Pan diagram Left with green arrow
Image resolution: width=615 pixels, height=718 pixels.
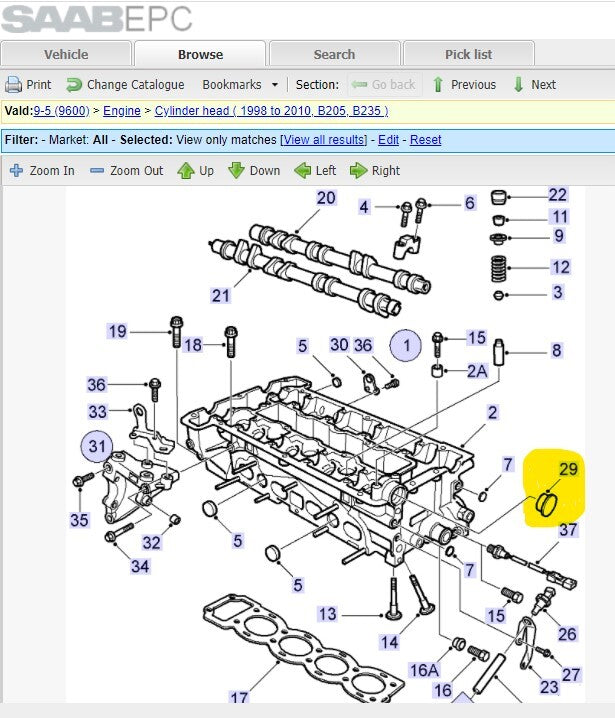click(x=303, y=170)
